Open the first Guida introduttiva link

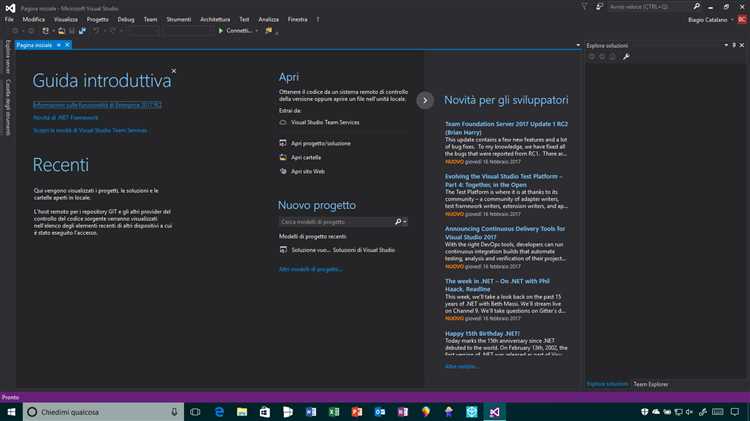coord(97,105)
